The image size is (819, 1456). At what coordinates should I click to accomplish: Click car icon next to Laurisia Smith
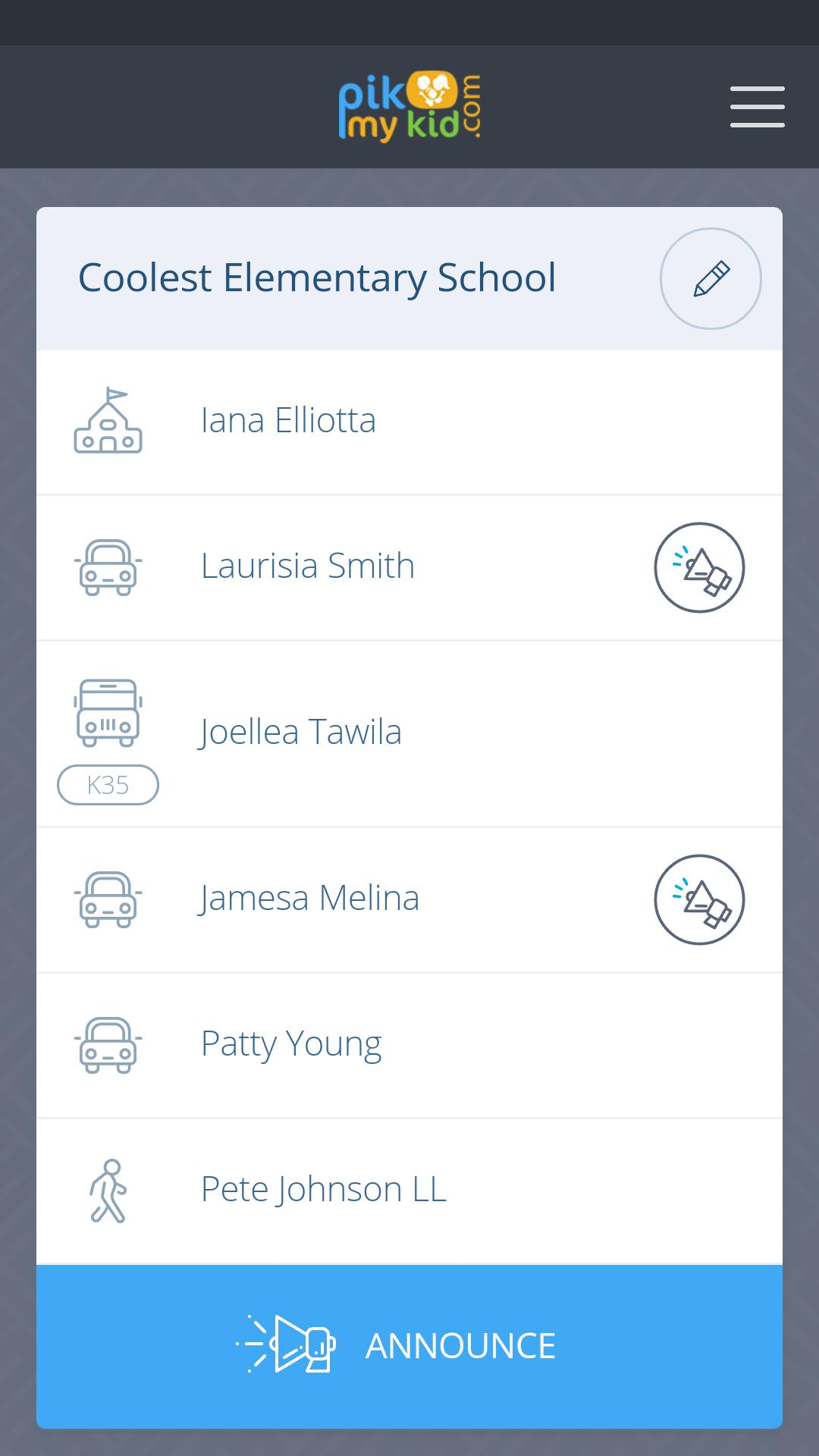click(x=108, y=567)
